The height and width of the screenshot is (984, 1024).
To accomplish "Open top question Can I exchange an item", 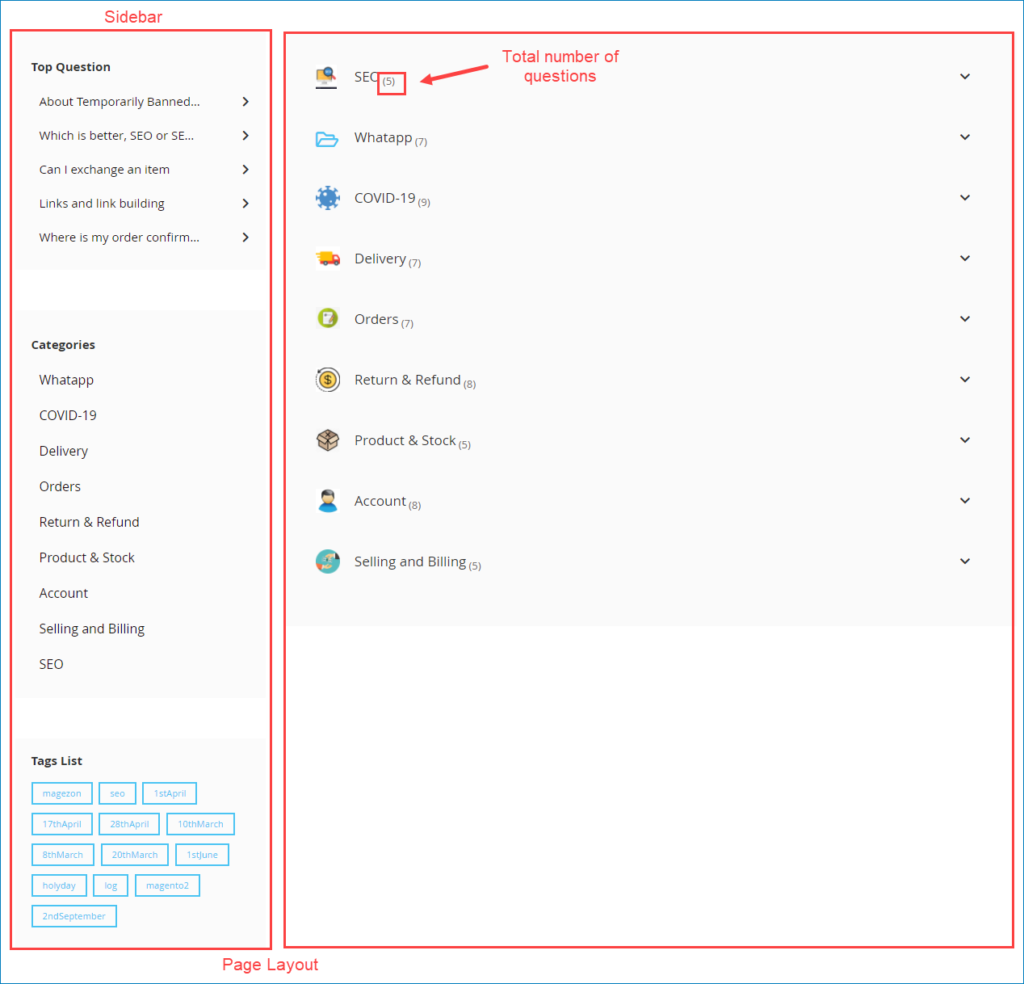I will (104, 170).
